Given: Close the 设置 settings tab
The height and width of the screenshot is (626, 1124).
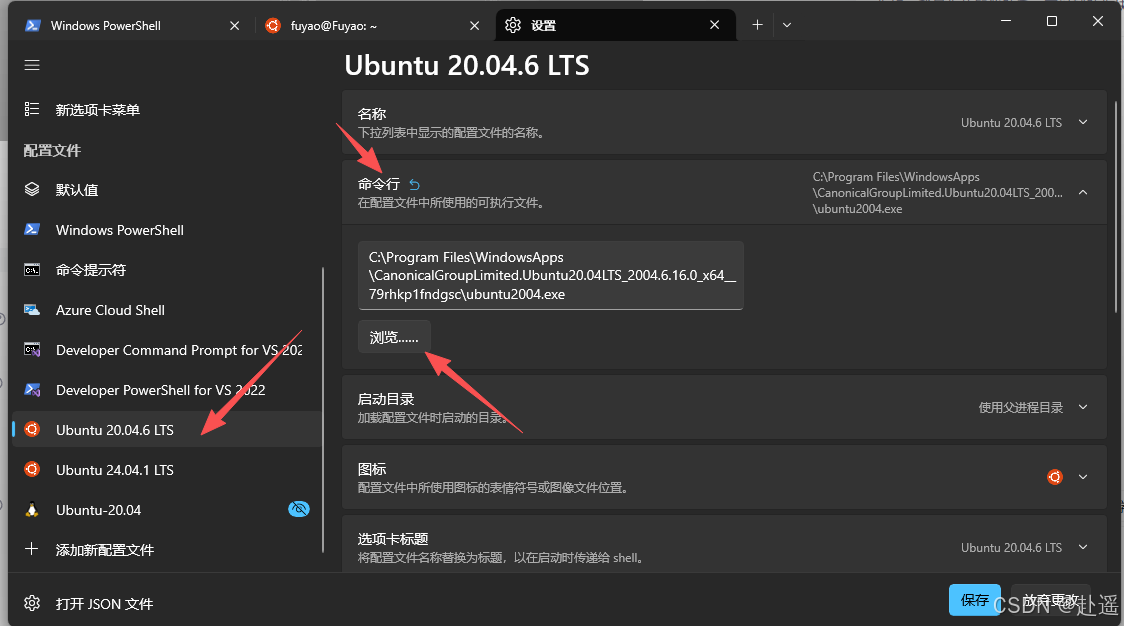Looking at the screenshot, I should [715, 25].
